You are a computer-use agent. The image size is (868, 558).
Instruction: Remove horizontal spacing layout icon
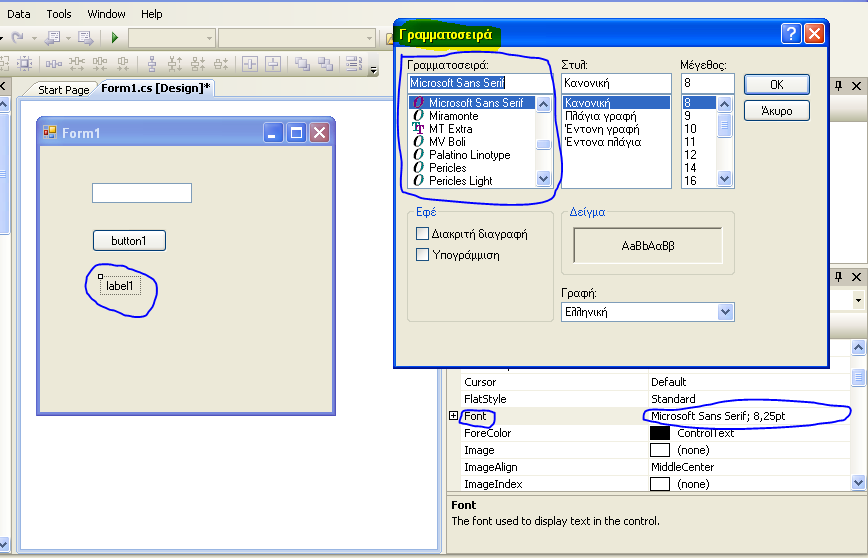[123, 64]
